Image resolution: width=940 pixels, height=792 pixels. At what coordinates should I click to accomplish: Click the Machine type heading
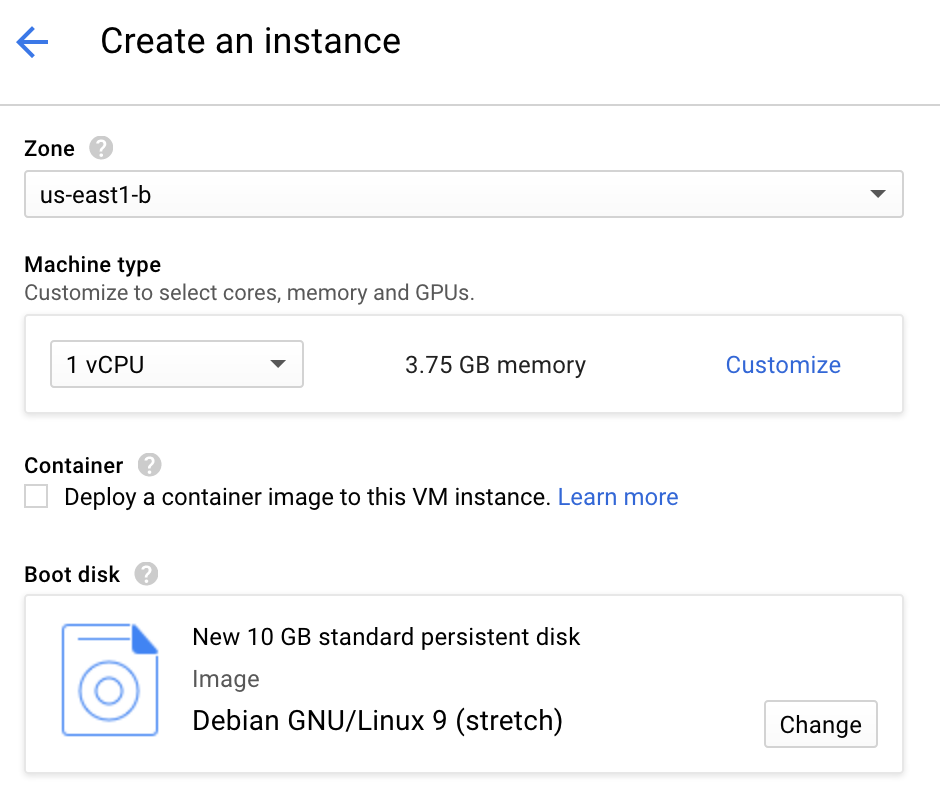pyautogui.click(x=92, y=265)
